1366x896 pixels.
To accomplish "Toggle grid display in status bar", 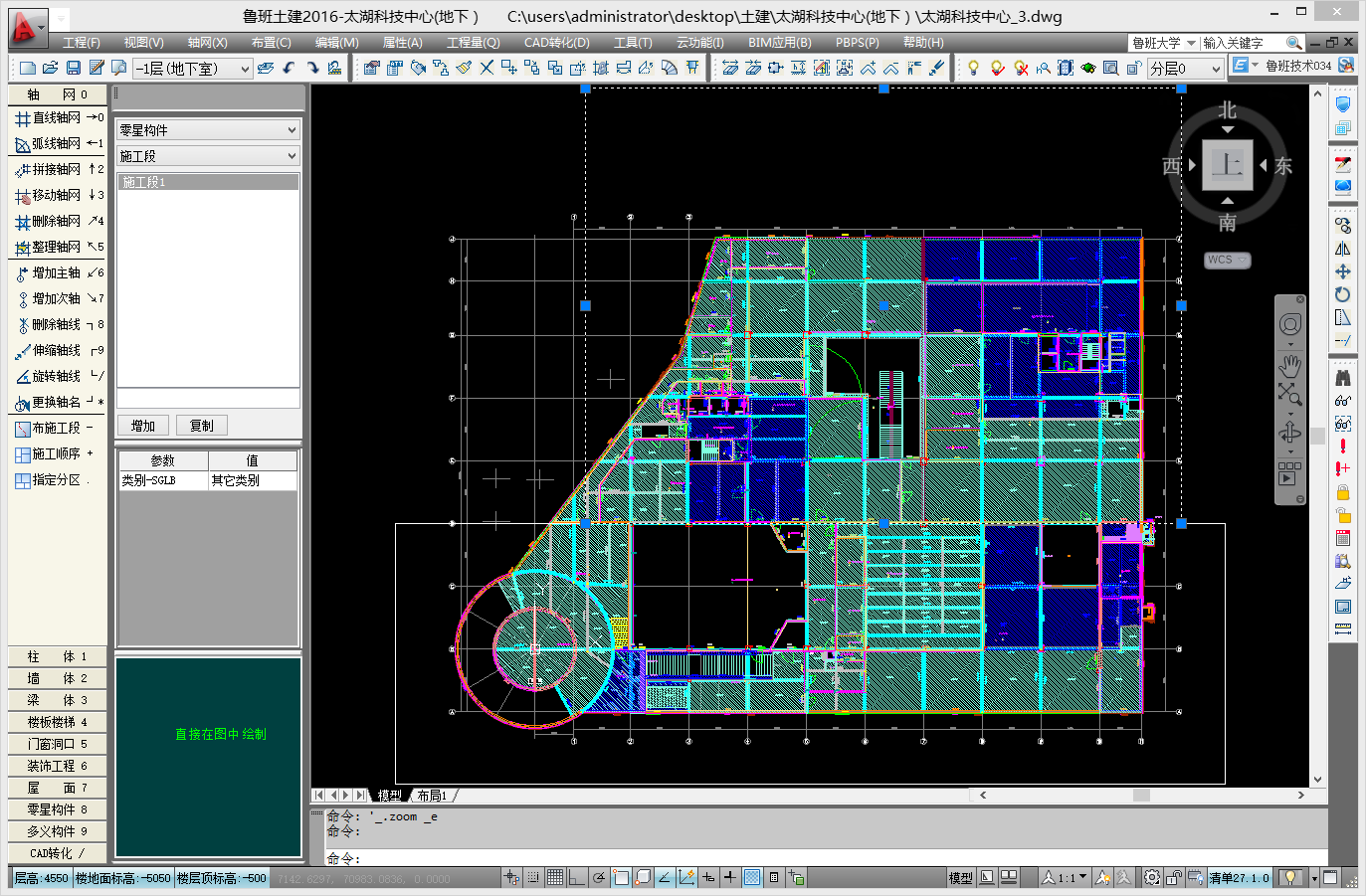I will click(x=555, y=877).
